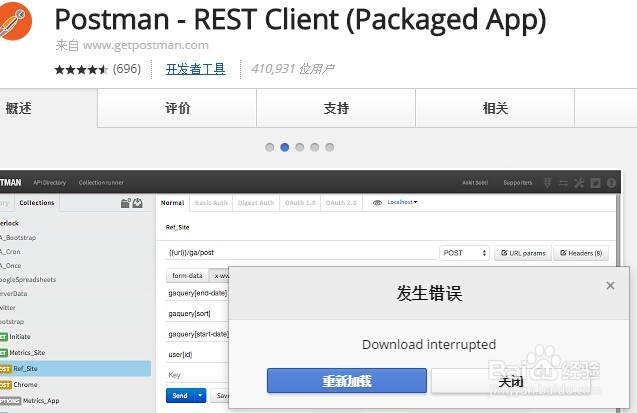Open API Directory in Postman header
This screenshot has width=637, height=413.
(50, 183)
